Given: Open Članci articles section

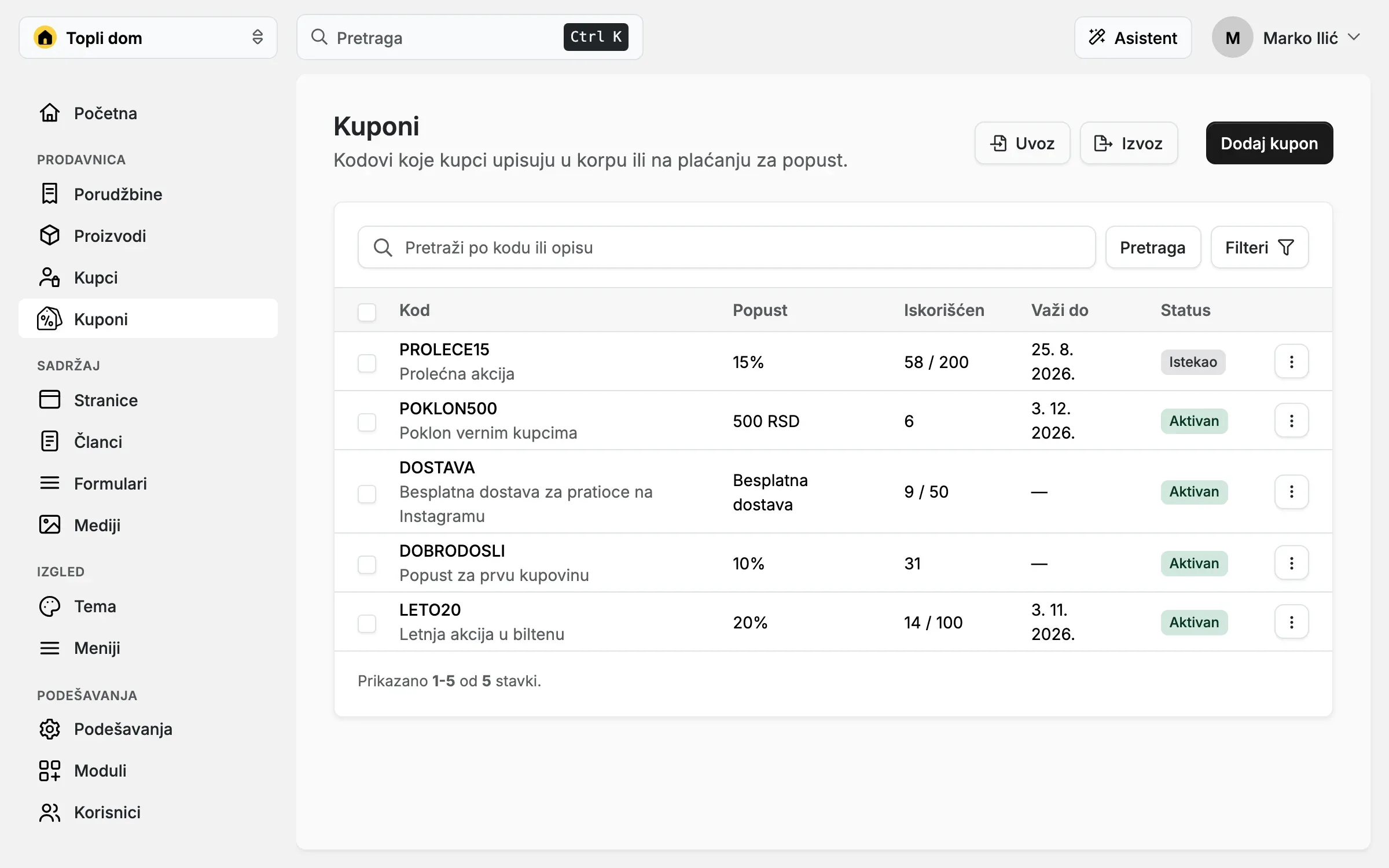Looking at the screenshot, I should coord(148,442).
